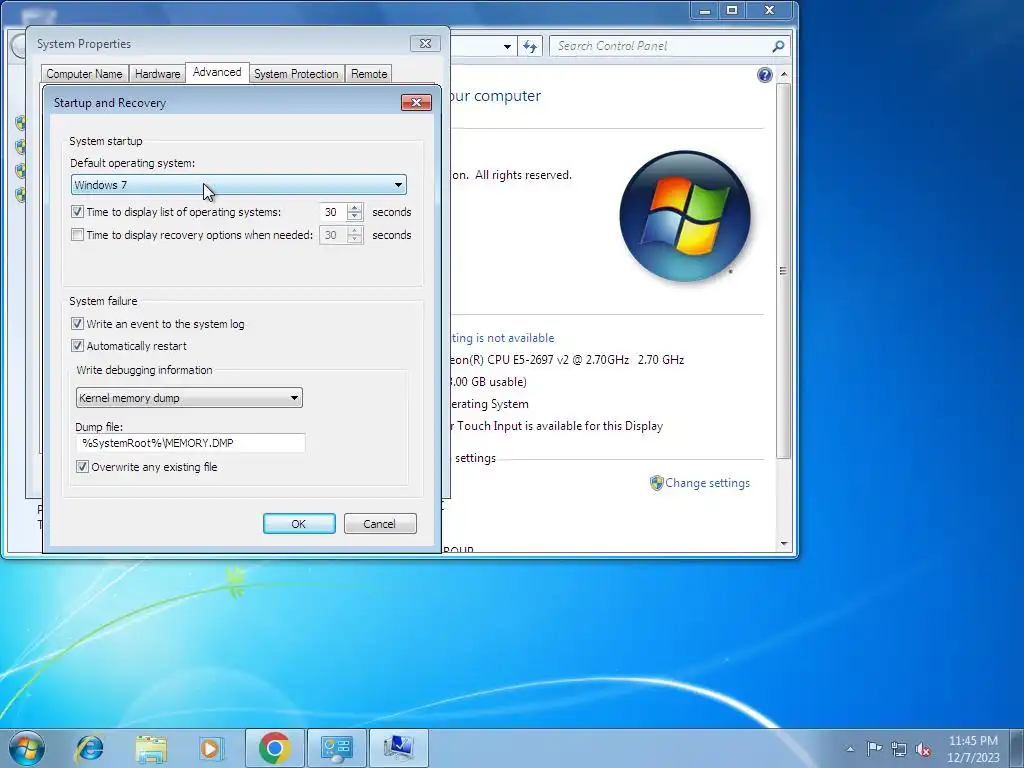
Task: Click shield icon beside Change settings
Action: coord(656,483)
